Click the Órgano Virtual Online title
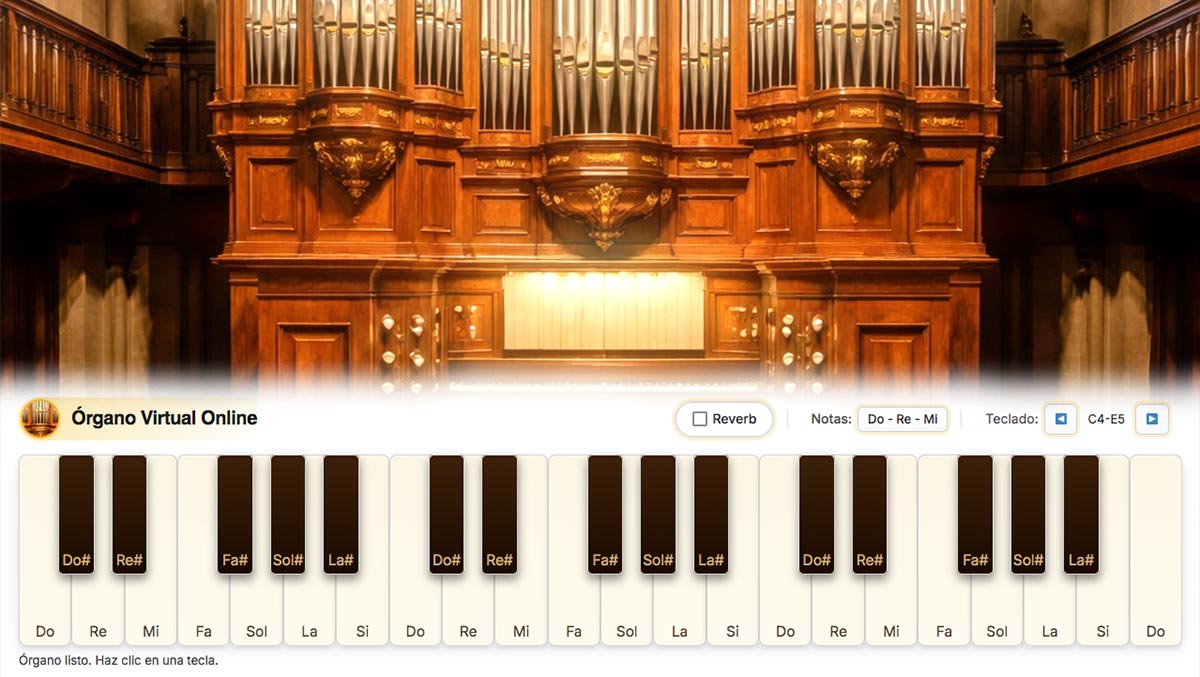This screenshot has width=1200, height=677. click(x=164, y=418)
